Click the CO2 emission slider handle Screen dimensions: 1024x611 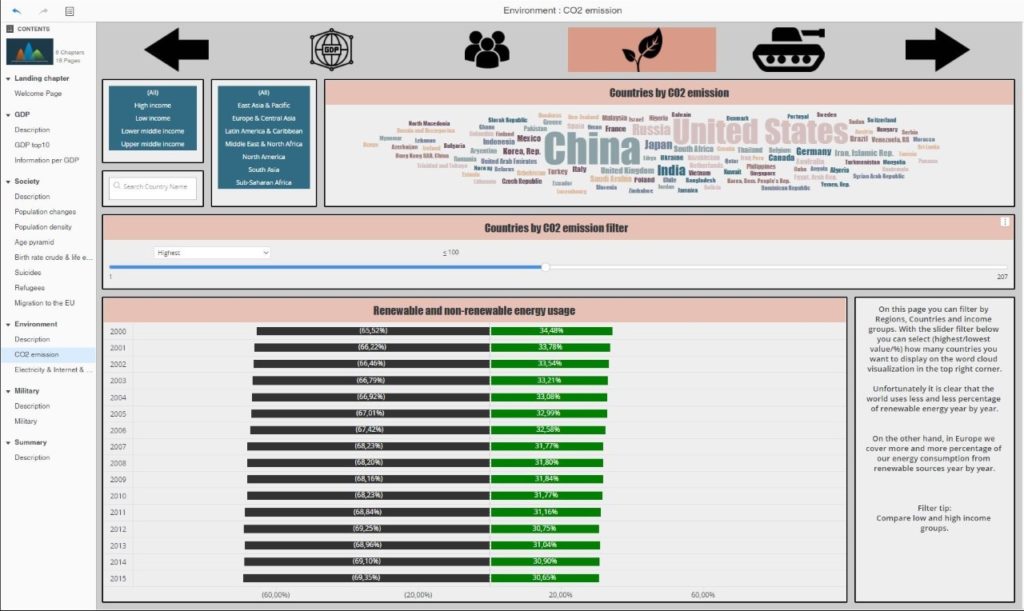(545, 267)
